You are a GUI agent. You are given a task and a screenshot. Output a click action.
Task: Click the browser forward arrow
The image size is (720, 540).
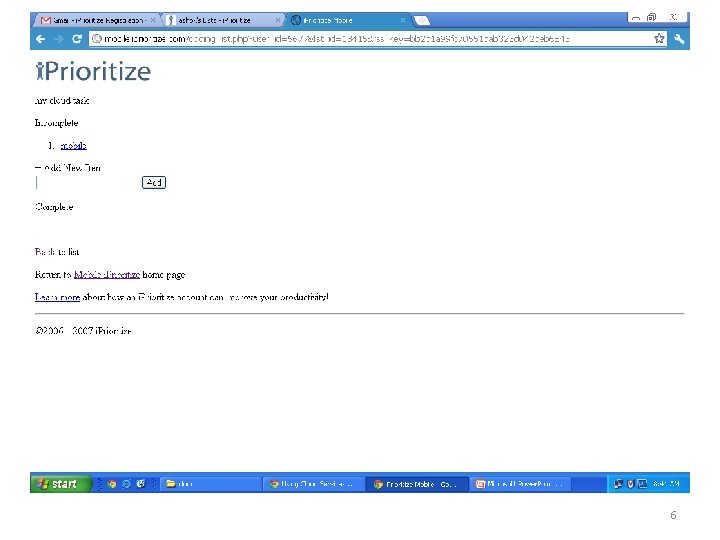[x=59, y=39]
